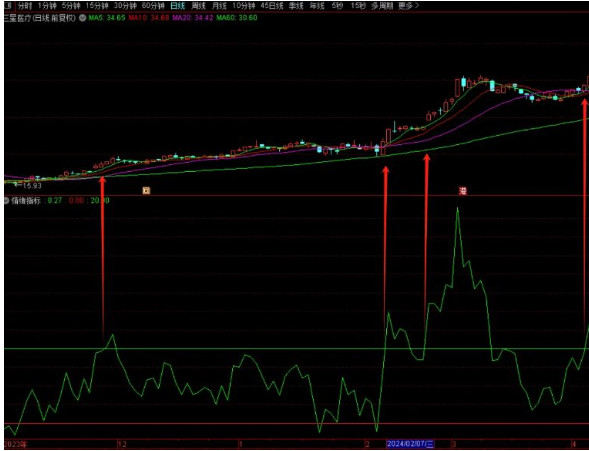The width and height of the screenshot is (589, 451).
Task: Click the highlighted 2024/02/07 date label
Action: coord(410,444)
